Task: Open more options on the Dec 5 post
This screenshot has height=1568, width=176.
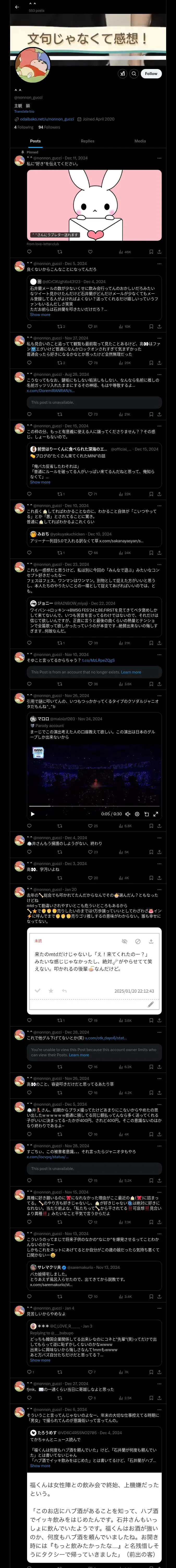Action: tap(160, 264)
